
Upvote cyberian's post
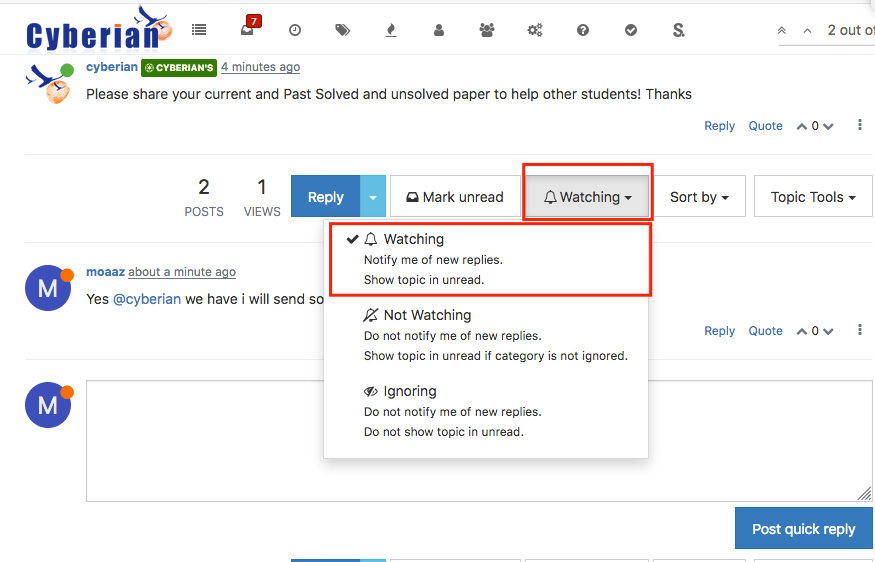(x=802, y=126)
